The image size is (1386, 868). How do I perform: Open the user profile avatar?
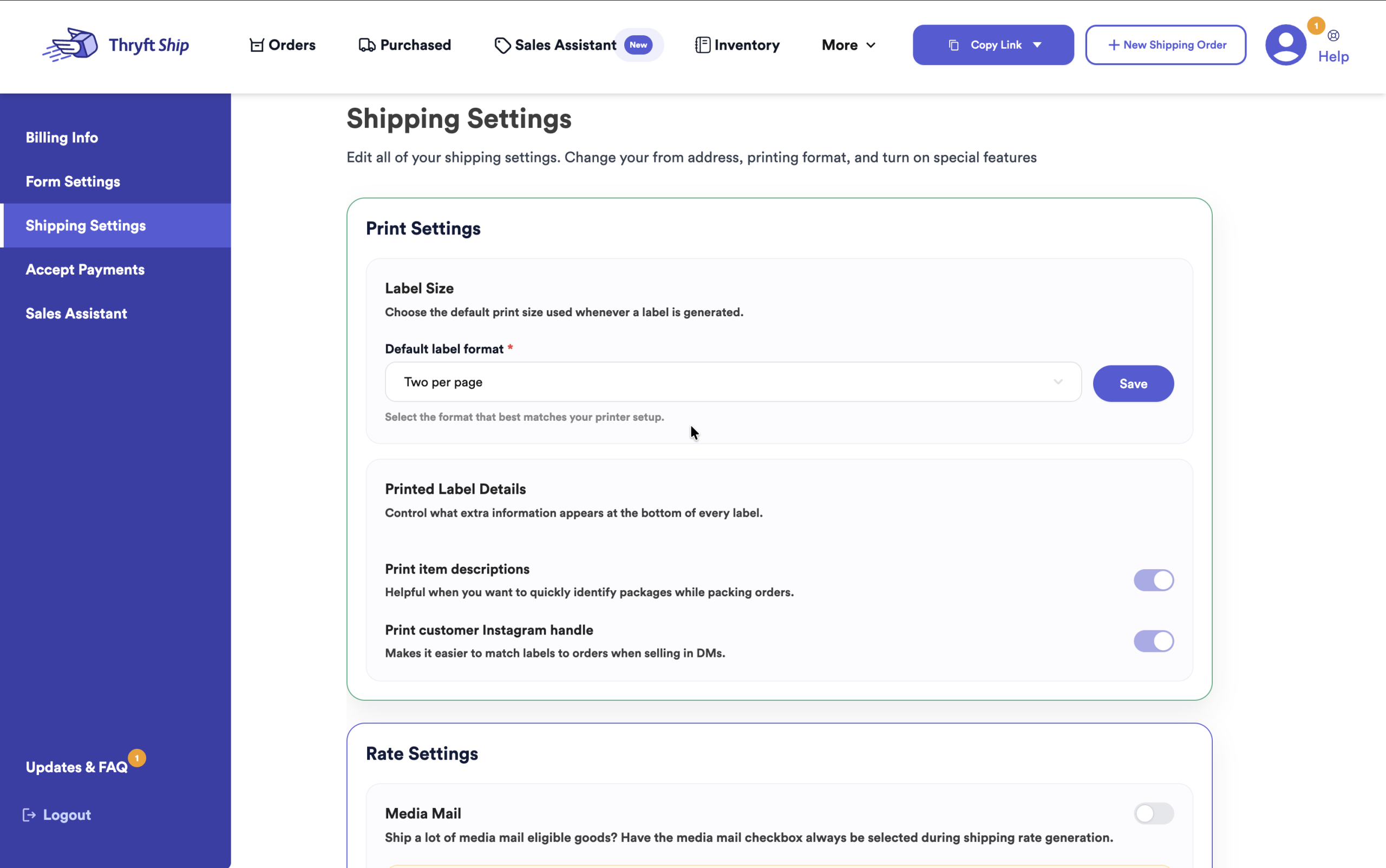point(1285,45)
